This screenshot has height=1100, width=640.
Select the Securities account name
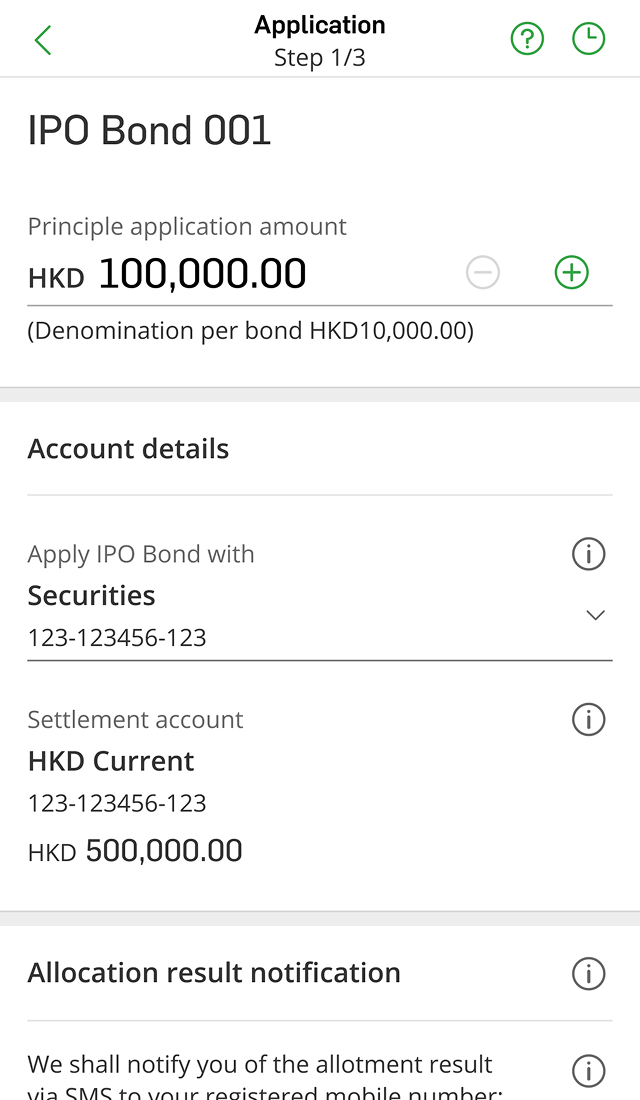click(x=92, y=596)
